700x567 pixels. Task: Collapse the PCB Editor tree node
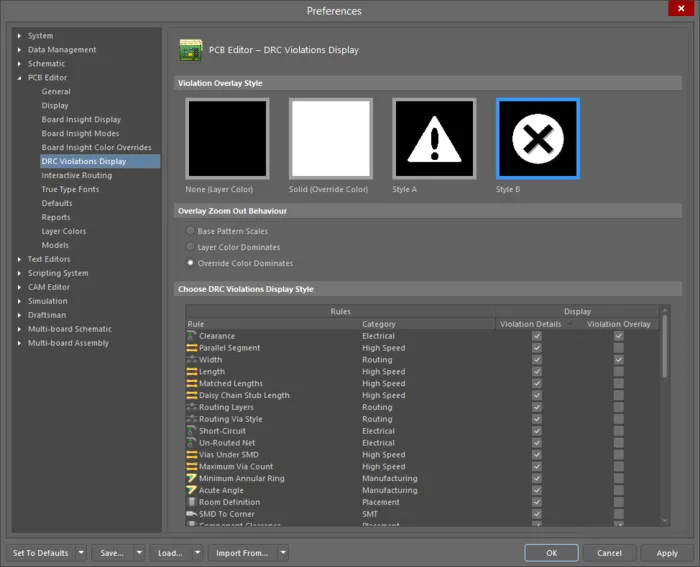[x=19, y=78]
